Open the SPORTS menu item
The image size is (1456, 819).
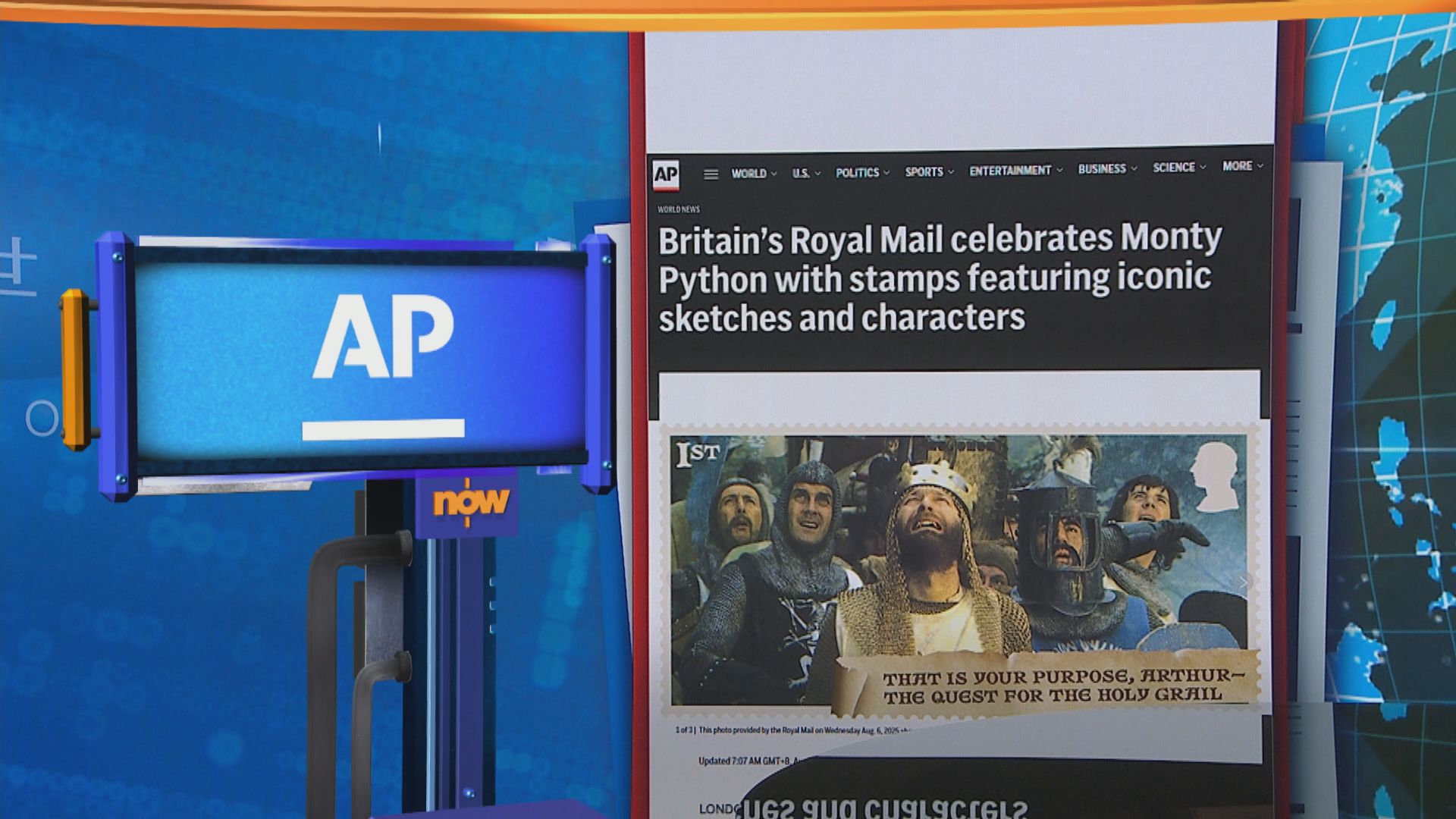[924, 172]
